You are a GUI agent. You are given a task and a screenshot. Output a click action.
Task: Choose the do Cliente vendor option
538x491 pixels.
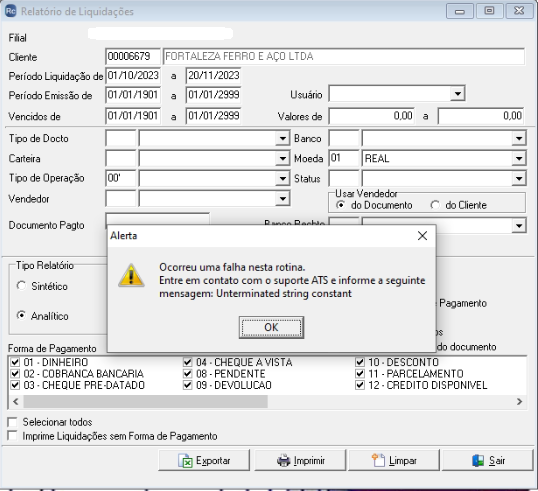[x=435, y=205]
